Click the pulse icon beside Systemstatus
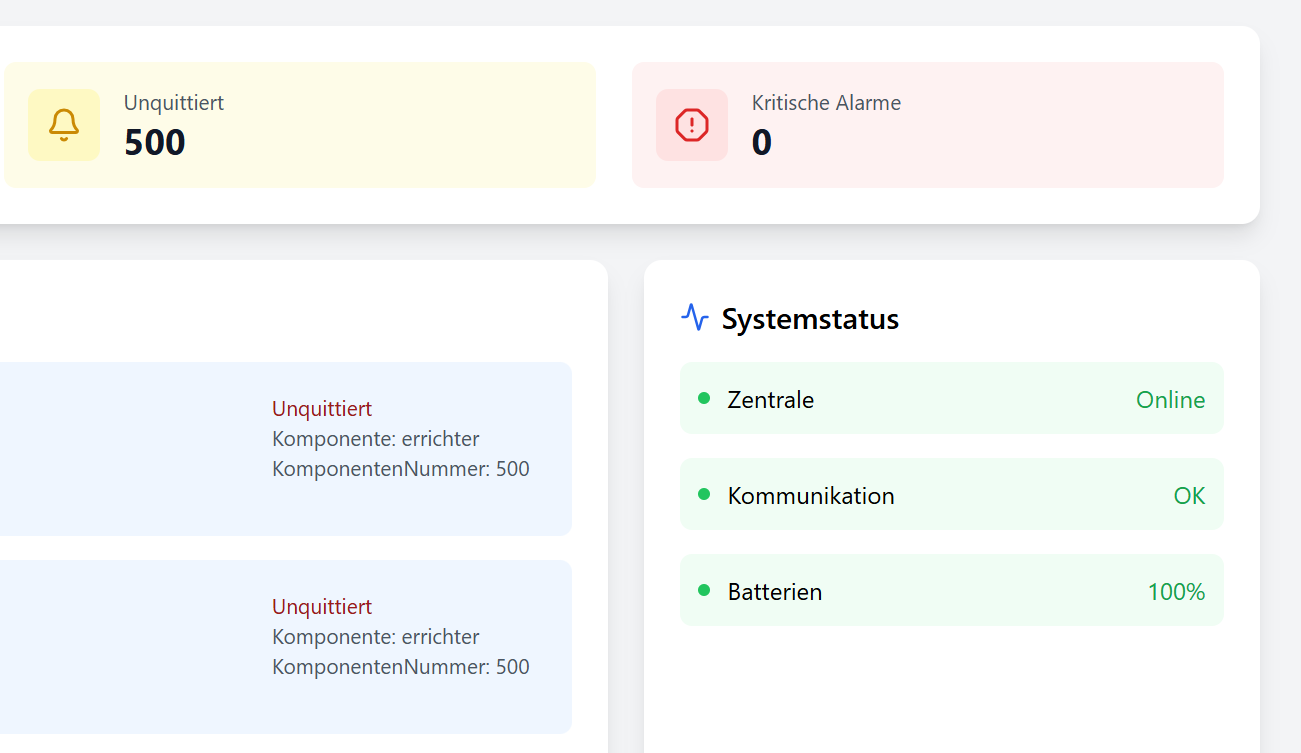This screenshot has height=753, width=1301. click(x=695, y=318)
